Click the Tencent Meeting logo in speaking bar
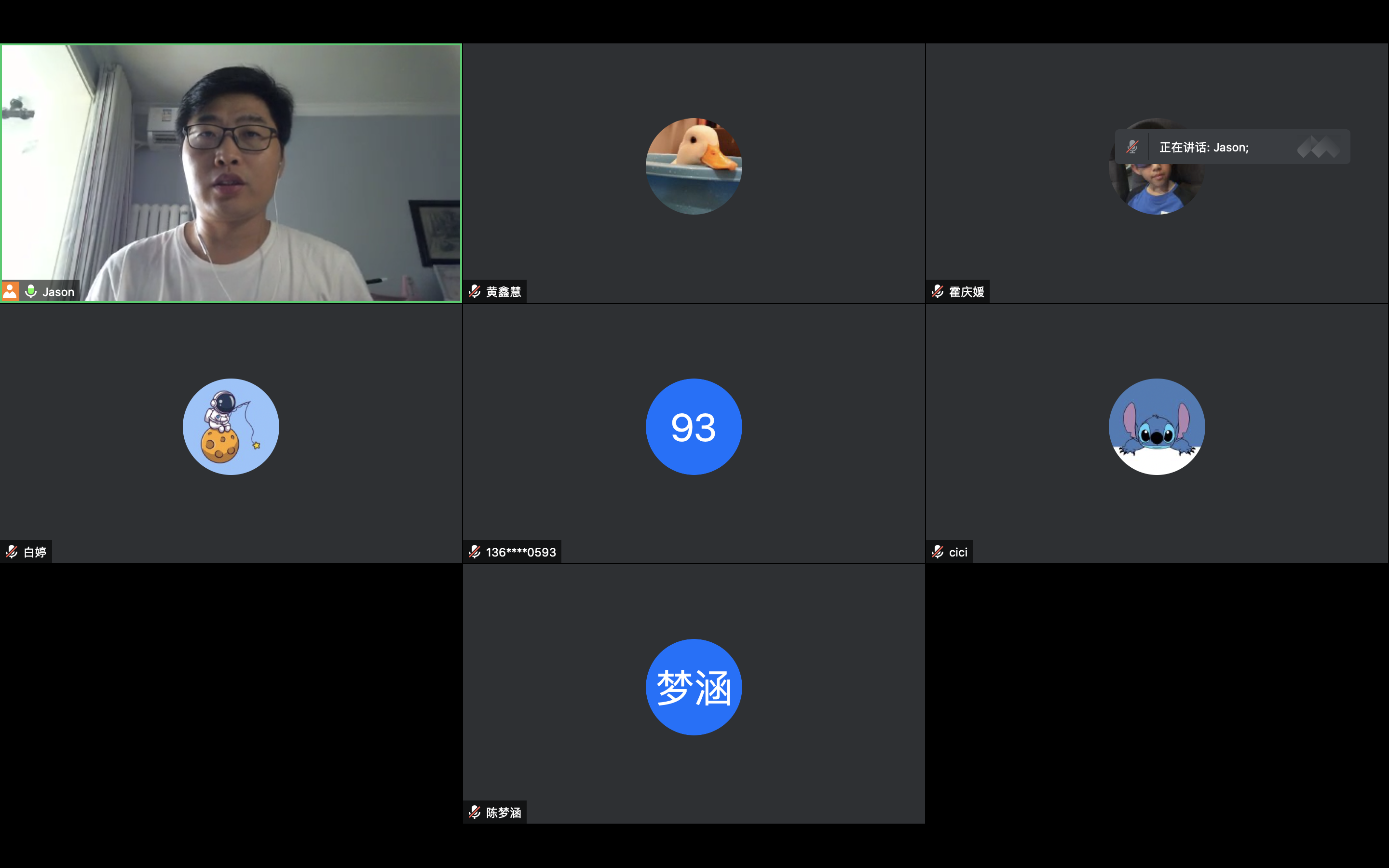The width and height of the screenshot is (1389, 868). coord(1319,147)
